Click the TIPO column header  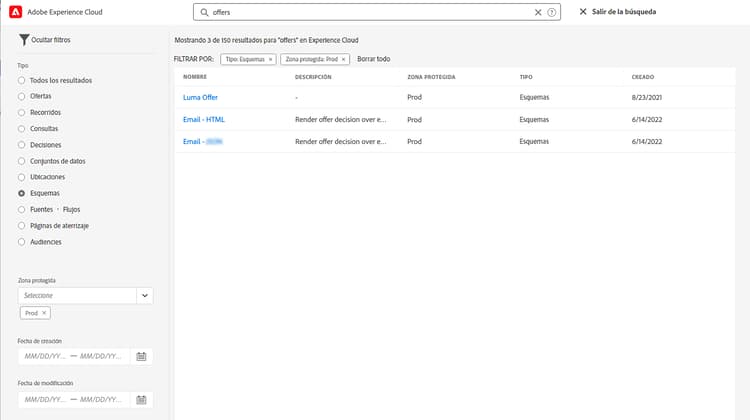coord(526,77)
